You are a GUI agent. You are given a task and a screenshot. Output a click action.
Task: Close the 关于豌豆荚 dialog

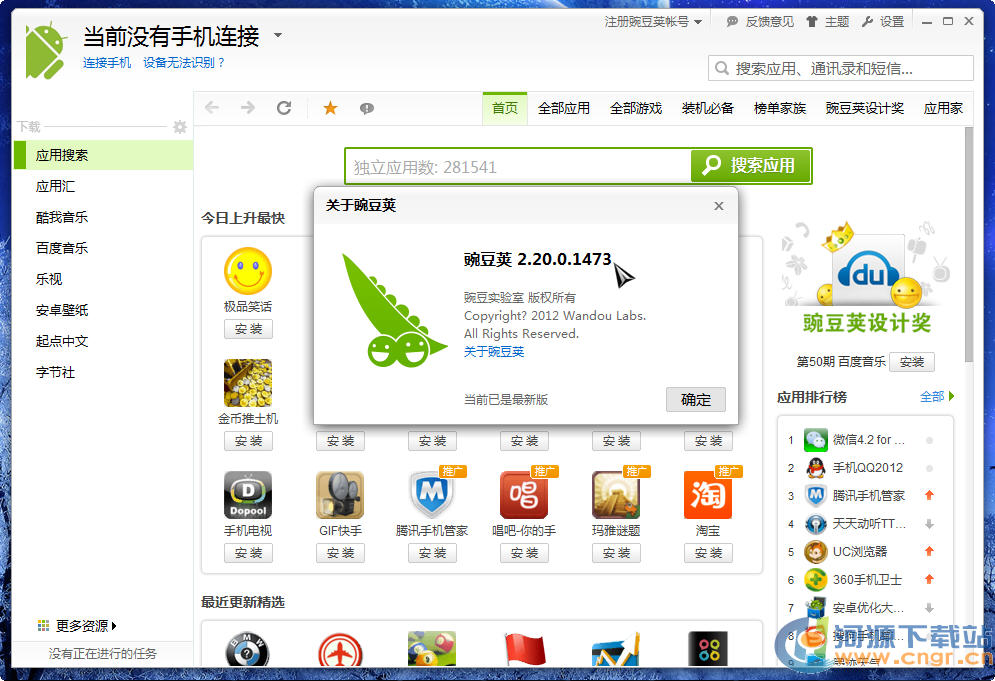click(718, 206)
